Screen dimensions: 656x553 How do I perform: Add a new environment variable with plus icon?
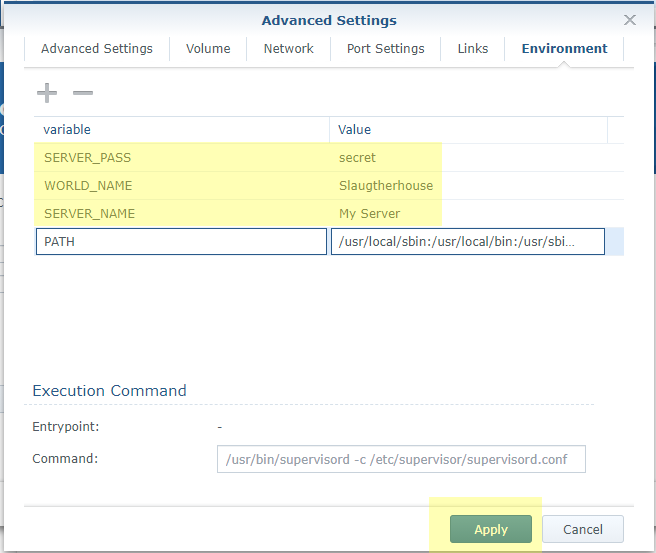47,93
